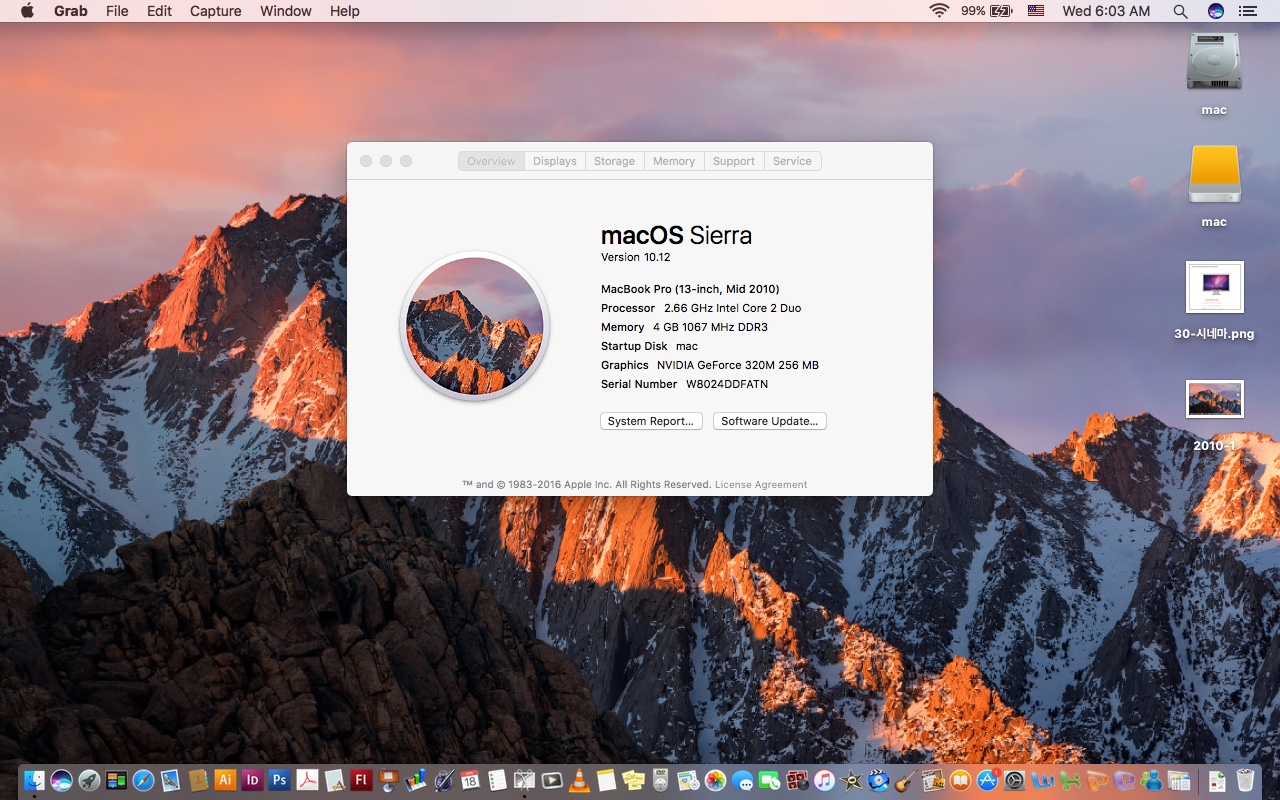Click the Siri icon in menu bar
Viewport: 1280px width, 800px height.
(x=1216, y=11)
